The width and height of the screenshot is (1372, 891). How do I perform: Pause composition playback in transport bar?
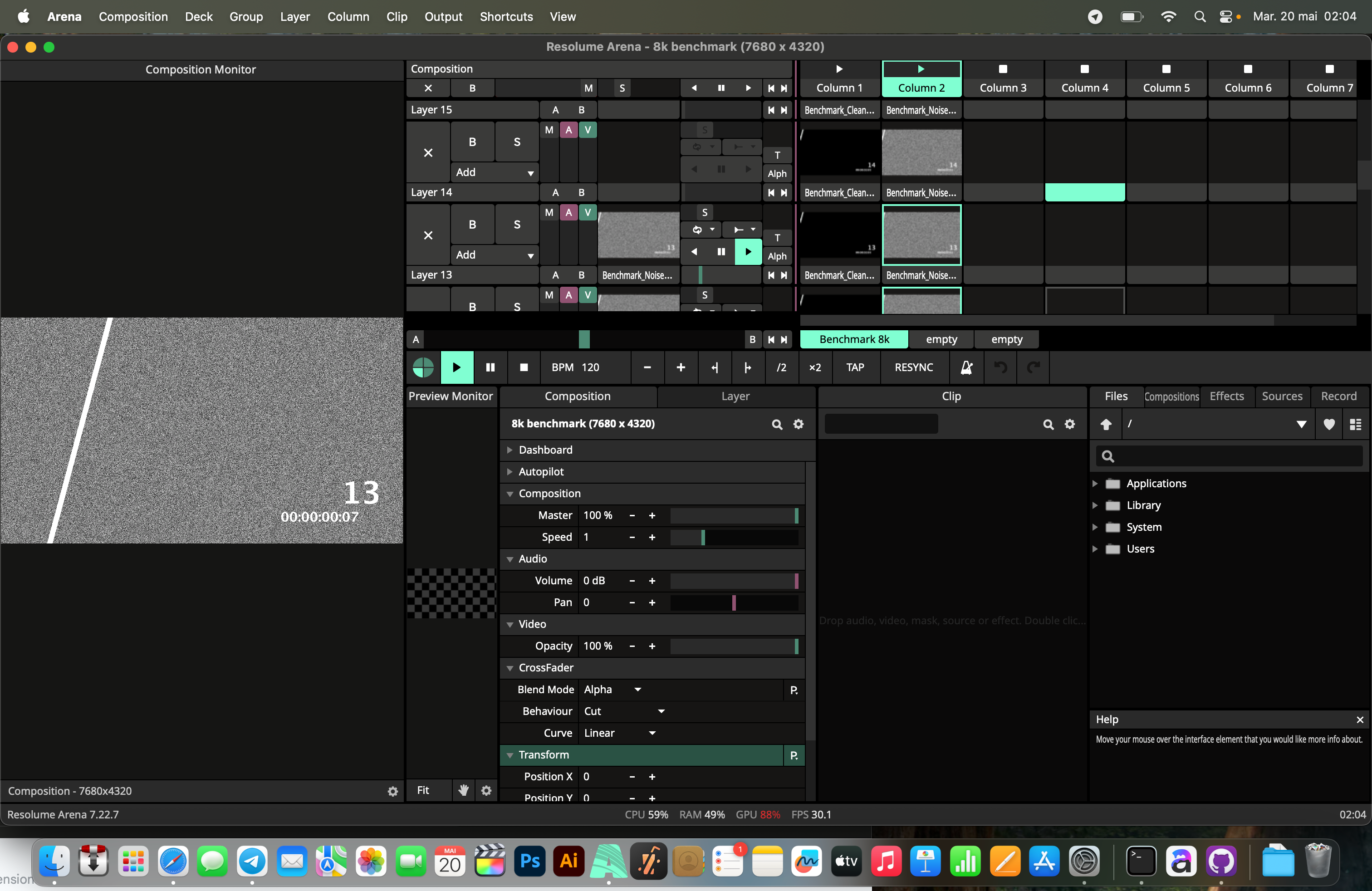click(490, 367)
